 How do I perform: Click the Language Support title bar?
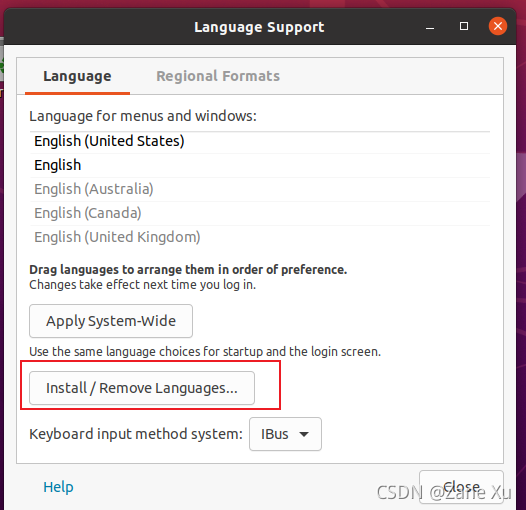259,27
